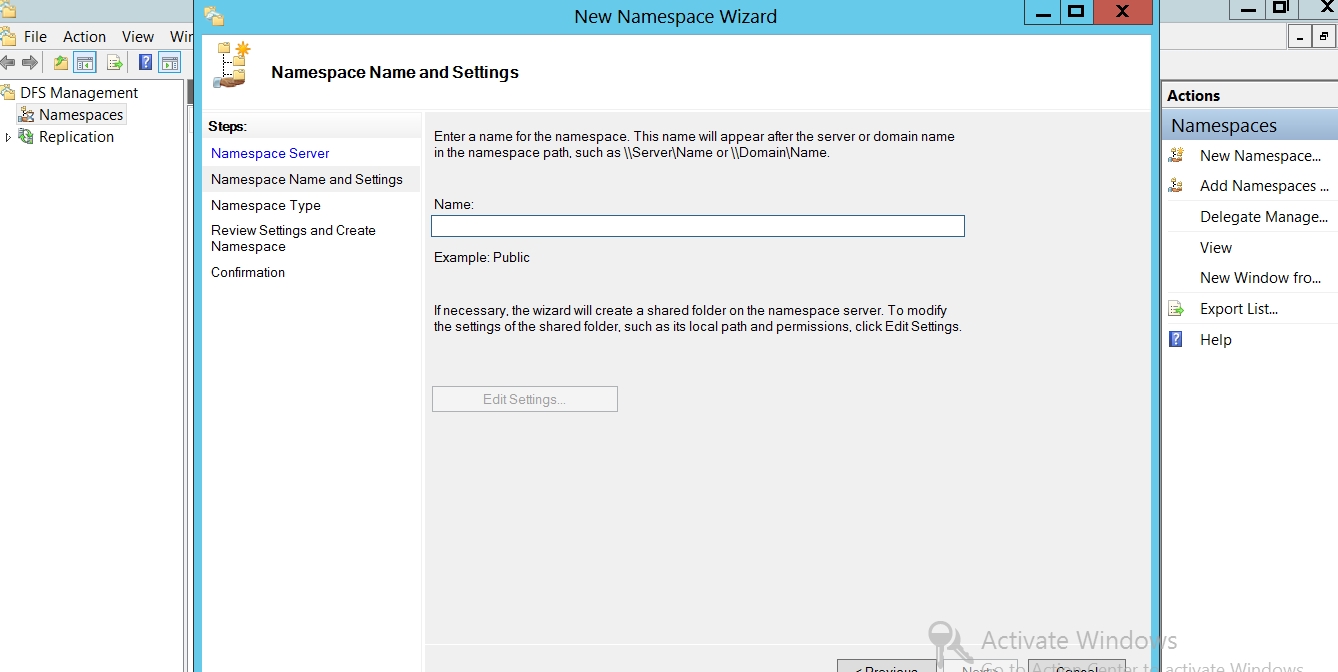Open the Action menu
This screenshot has height=672, width=1338.
[84, 36]
